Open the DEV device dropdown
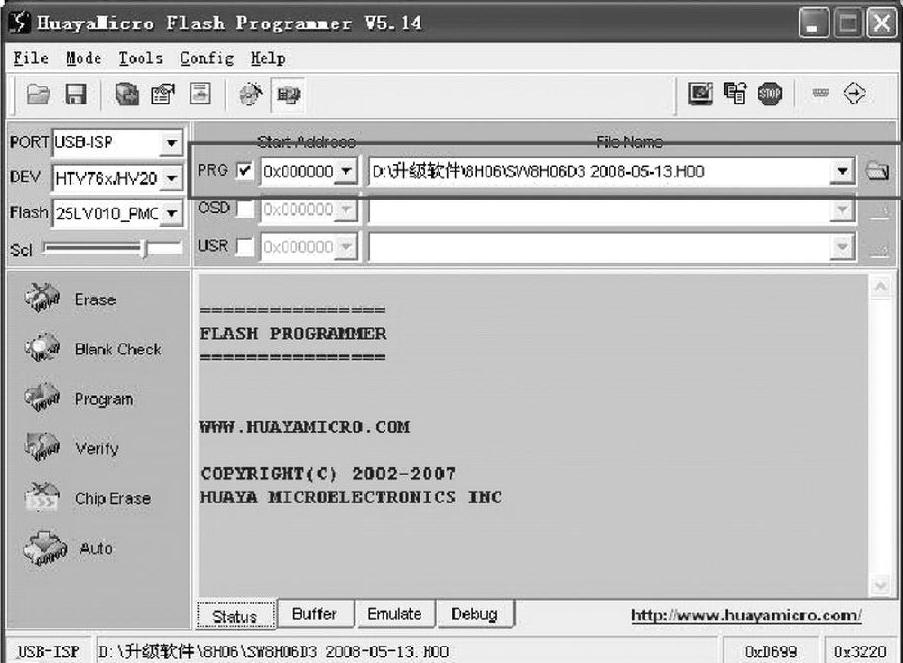Viewport: 903px width, 663px height. click(x=172, y=178)
